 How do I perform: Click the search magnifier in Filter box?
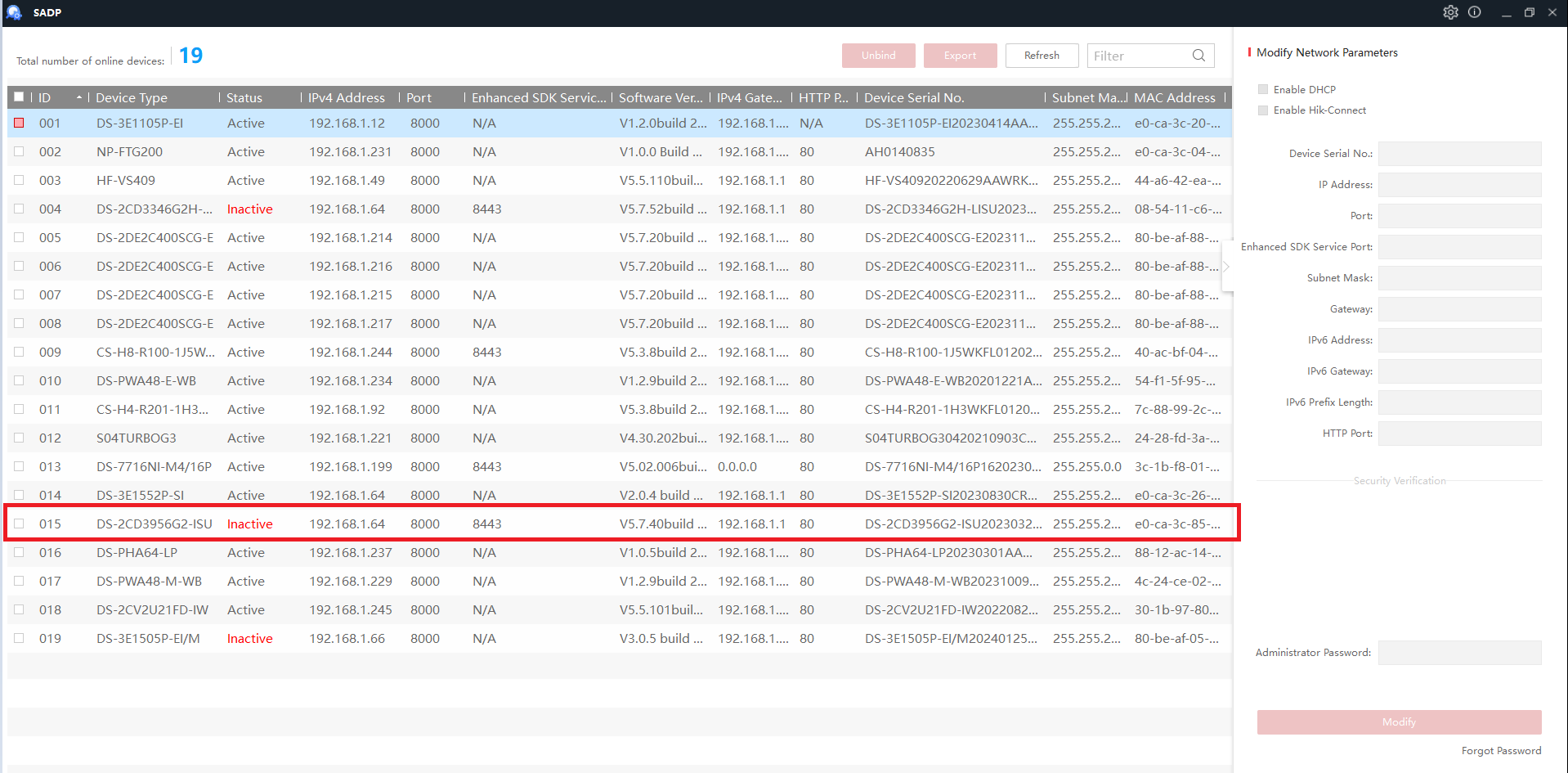tap(1198, 56)
